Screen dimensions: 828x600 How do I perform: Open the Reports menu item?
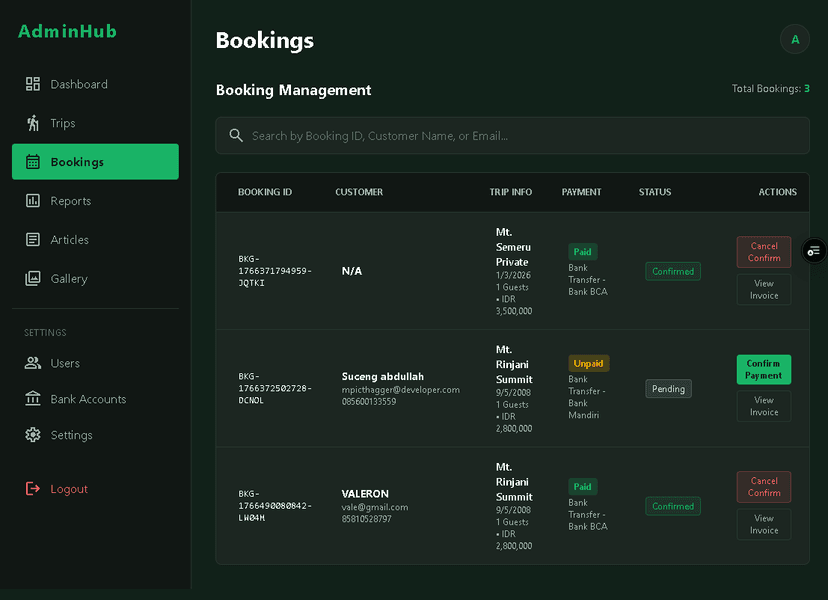click(71, 201)
